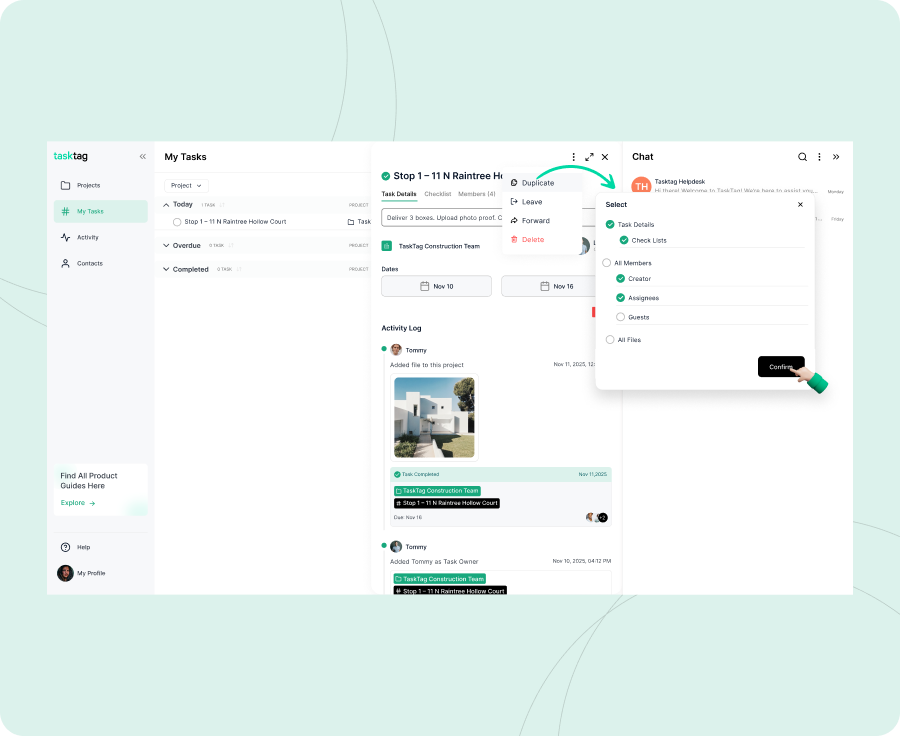Image resolution: width=900 pixels, height=736 pixels.
Task: Expand task panel to full screen
Action: [x=589, y=157]
